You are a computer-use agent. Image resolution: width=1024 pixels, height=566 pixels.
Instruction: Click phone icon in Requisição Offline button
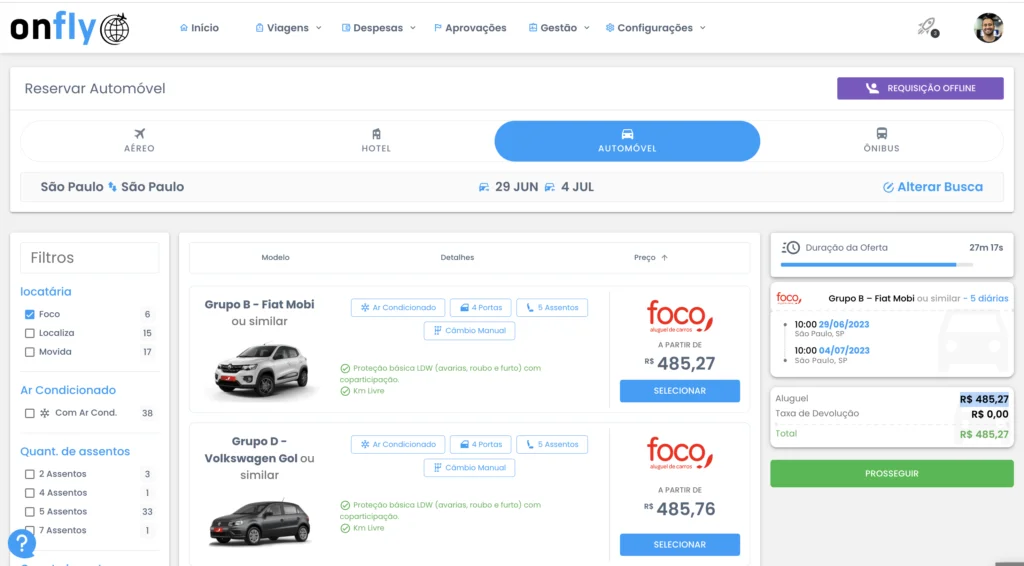coord(872,88)
